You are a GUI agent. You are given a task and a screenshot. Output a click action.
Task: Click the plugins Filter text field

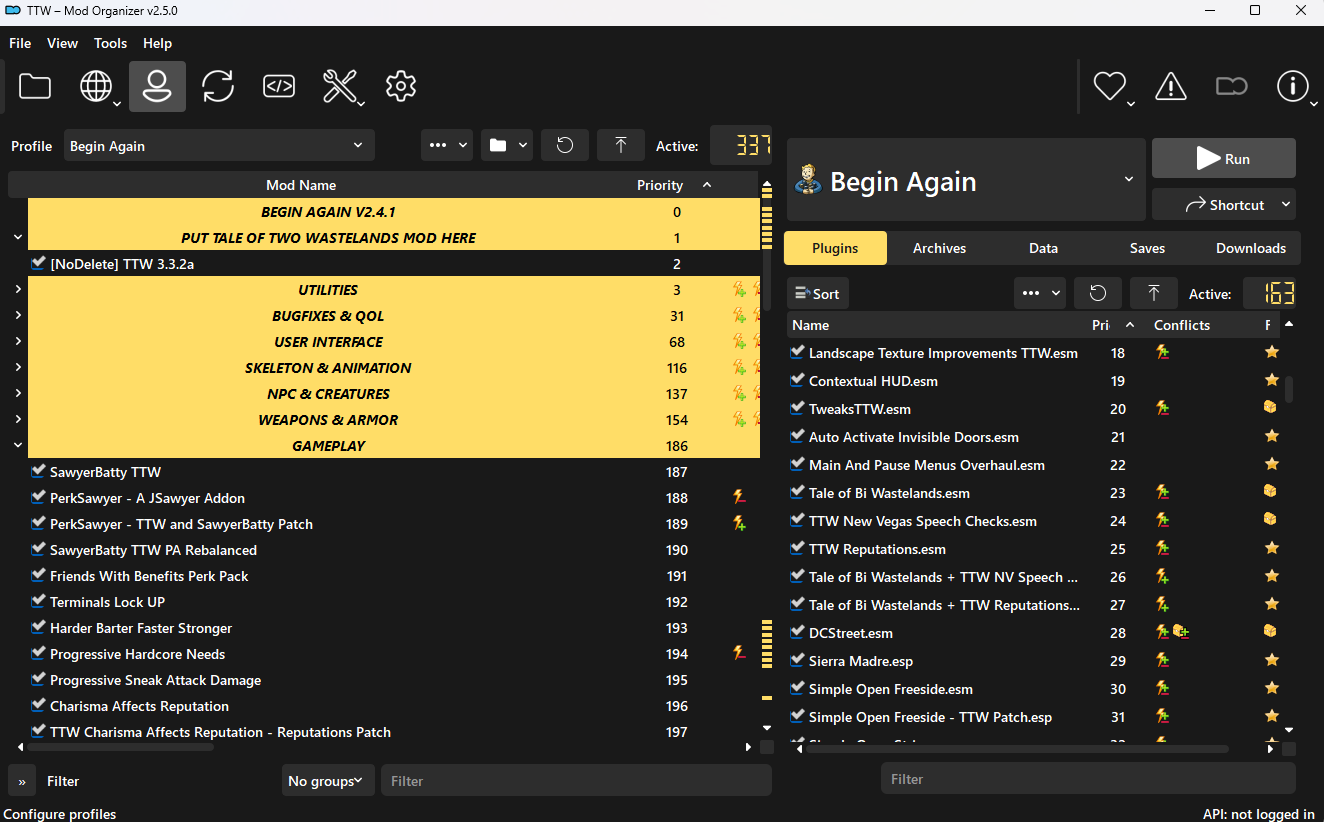pyautogui.click(x=1088, y=778)
